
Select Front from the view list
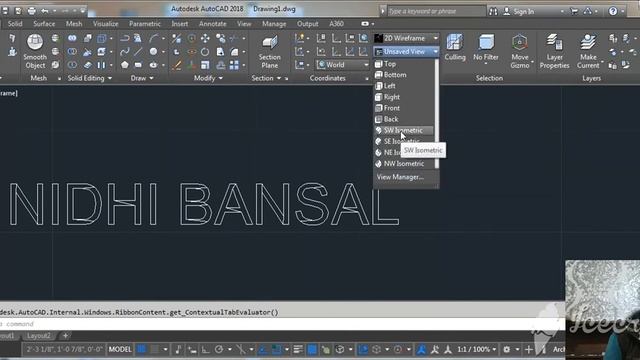point(403,108)
